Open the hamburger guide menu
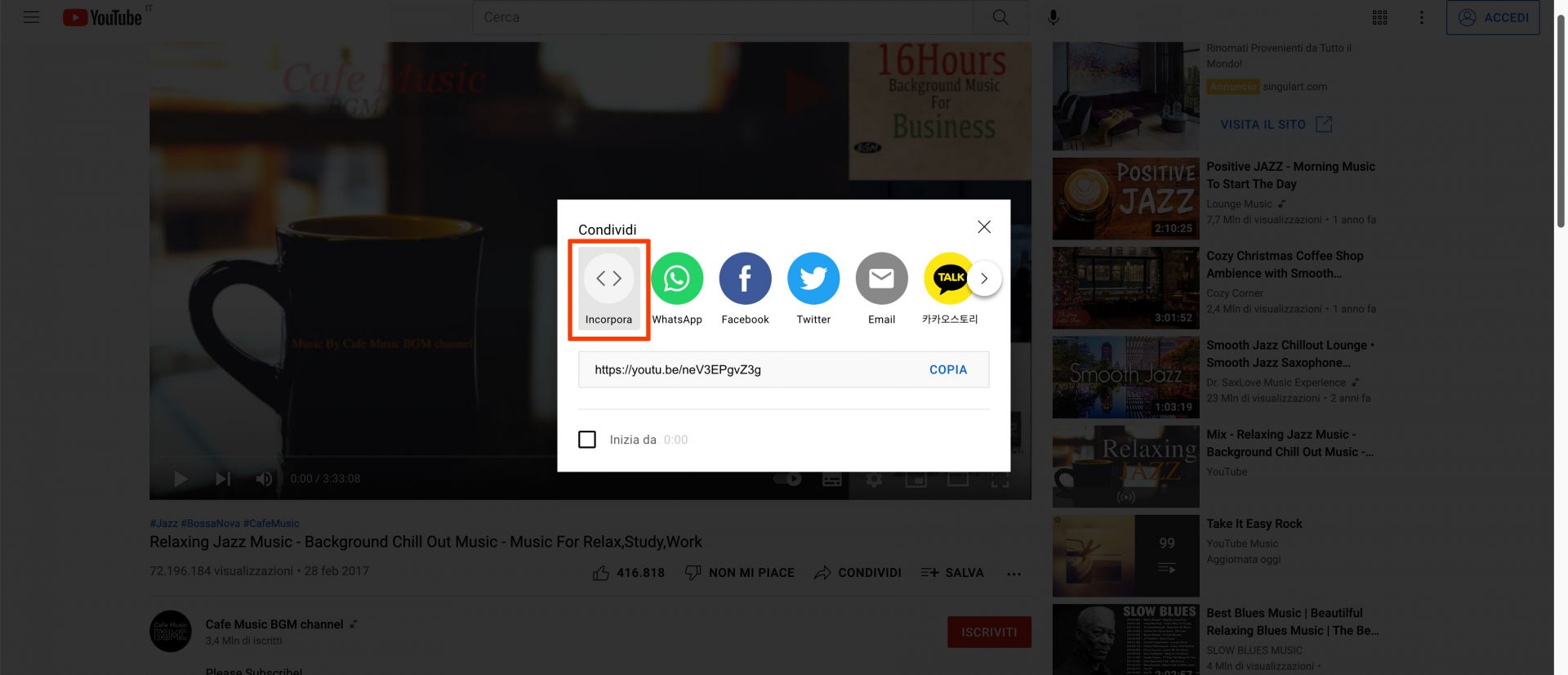1568x675 pixels. coord(31,17)
